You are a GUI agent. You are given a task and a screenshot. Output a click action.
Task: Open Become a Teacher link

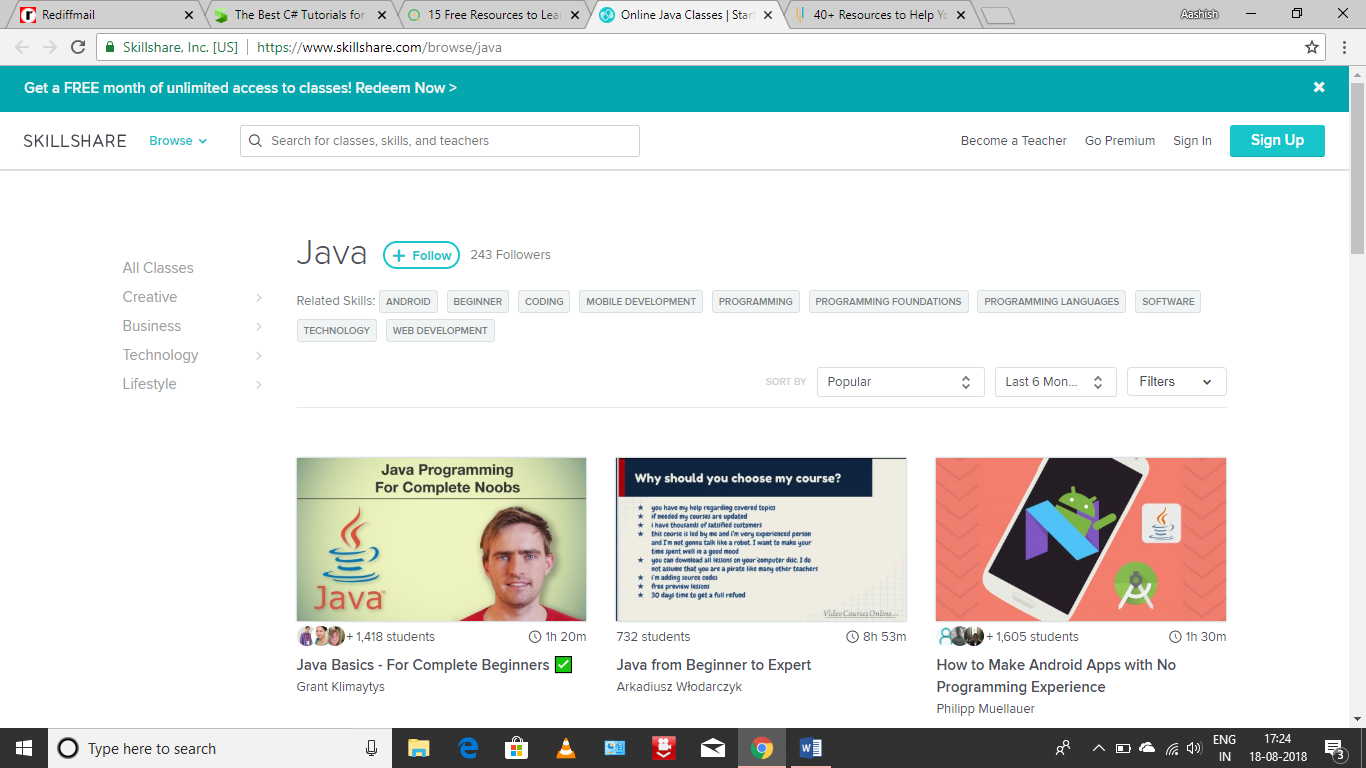pos(1014,141)
